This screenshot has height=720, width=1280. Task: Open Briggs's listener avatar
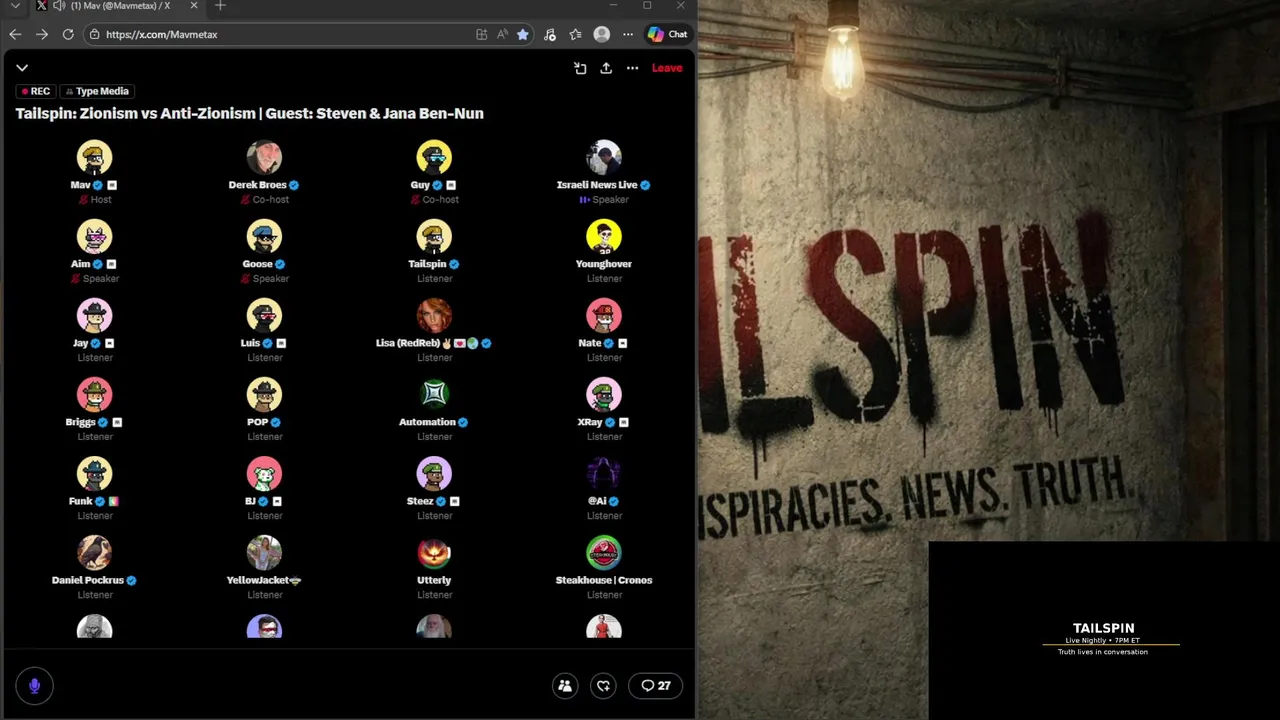tap(95, 395)
